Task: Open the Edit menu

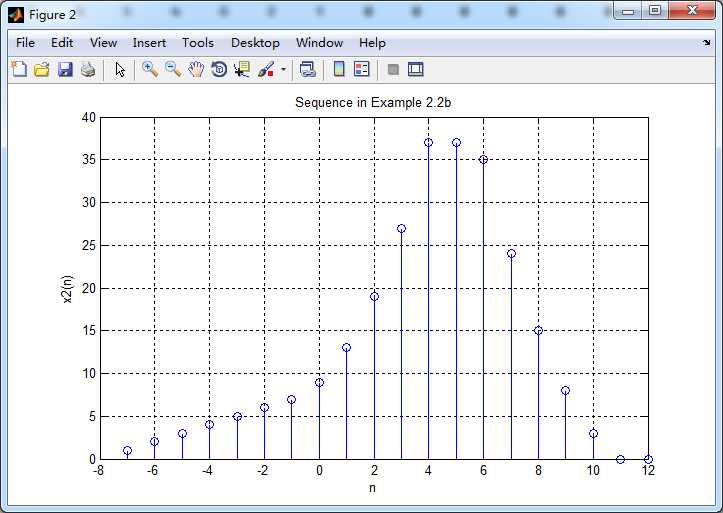Action: pos(62,43)
